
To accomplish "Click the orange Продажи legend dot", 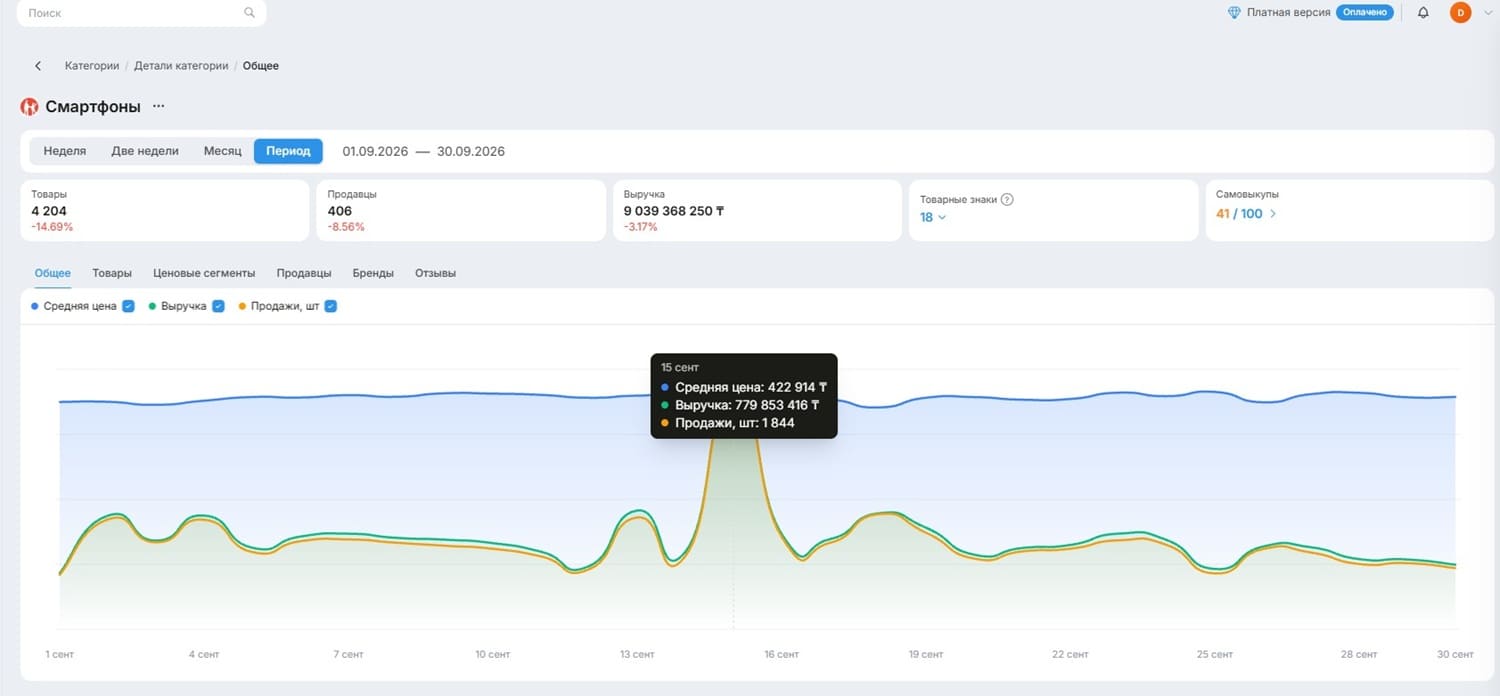I will pos(242,306).
